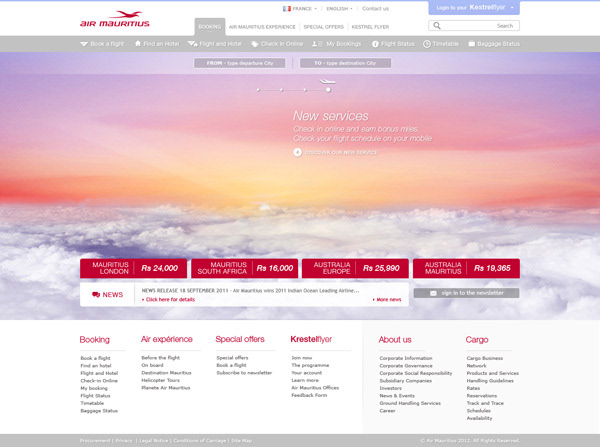This screenshot has height=447, width=600.
Task: Click the Flight and Hotel icon
Action: 192,44
